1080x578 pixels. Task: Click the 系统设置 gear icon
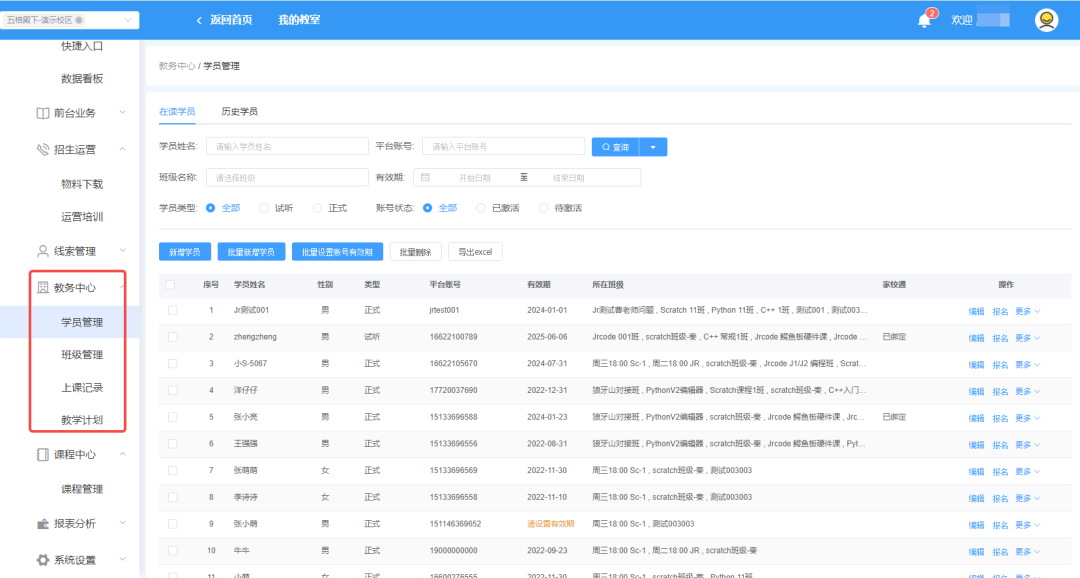tap(43, 560)
